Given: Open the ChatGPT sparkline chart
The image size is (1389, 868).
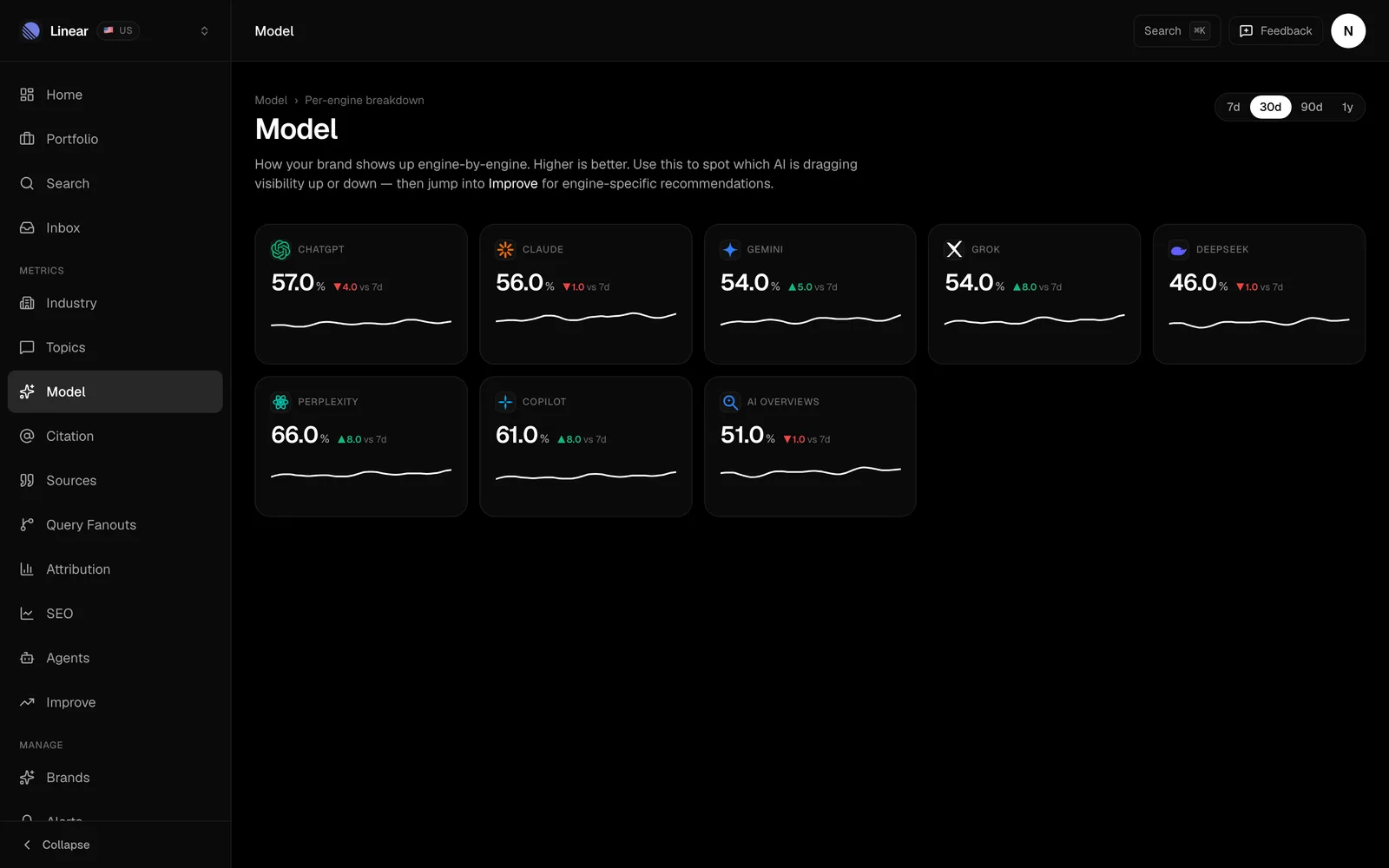Looking at the screenshot, I should click(361, 324).
